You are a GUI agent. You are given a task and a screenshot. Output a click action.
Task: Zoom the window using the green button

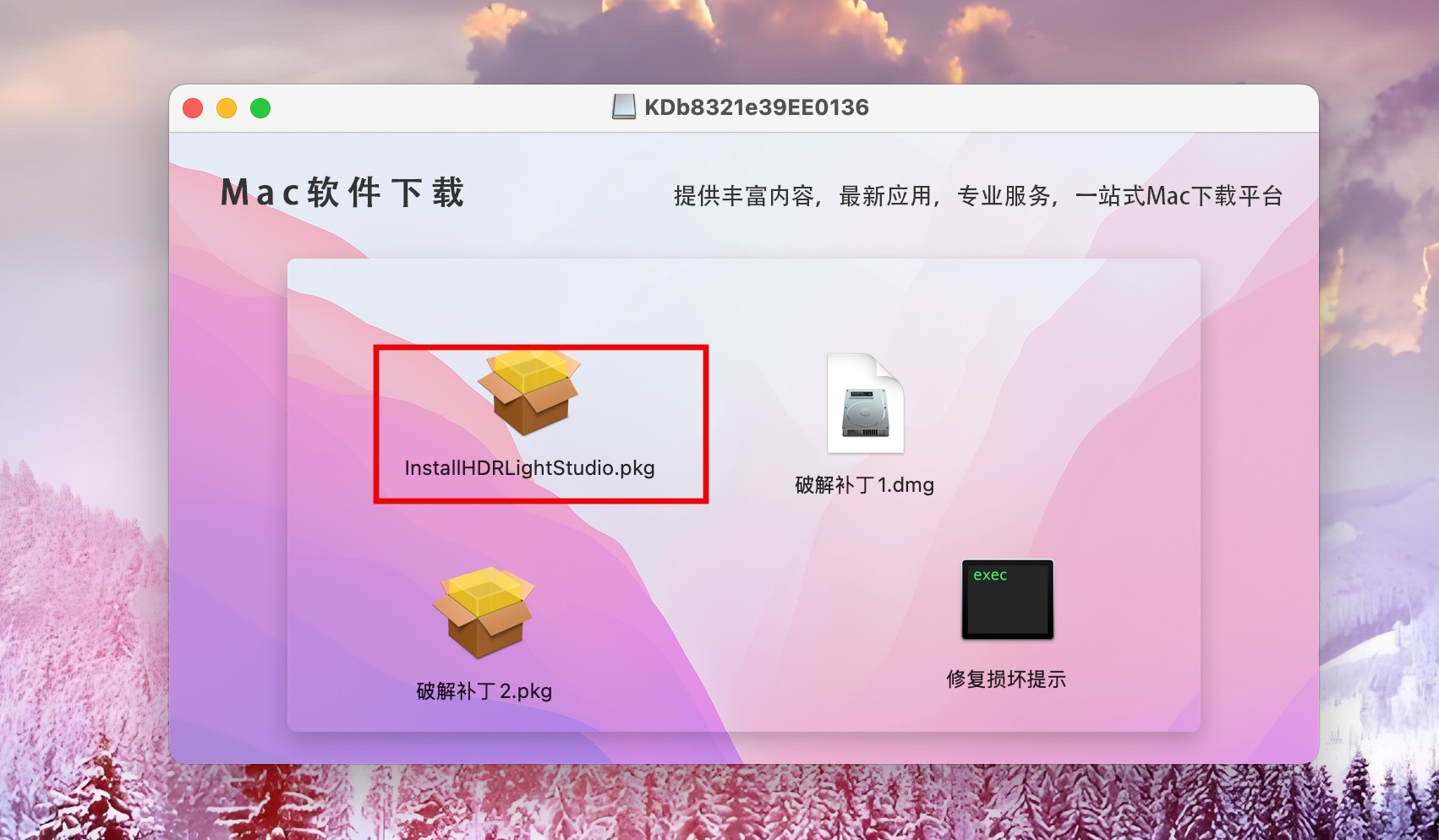[260, 108]
